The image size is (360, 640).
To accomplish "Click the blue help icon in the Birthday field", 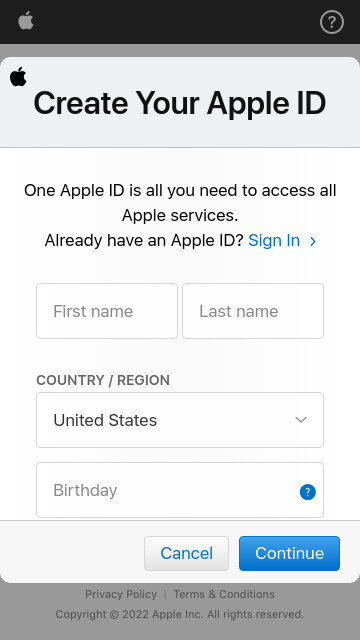I will [x=308, y=492].
